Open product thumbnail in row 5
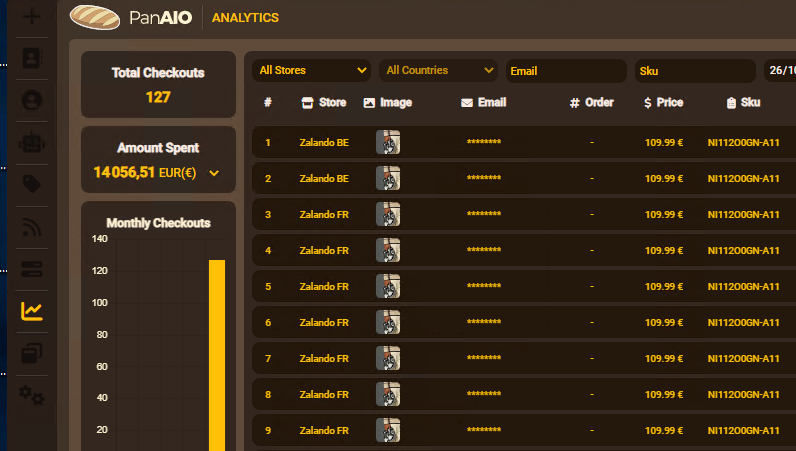The image size is (796, 451). (x=388, y=286)
